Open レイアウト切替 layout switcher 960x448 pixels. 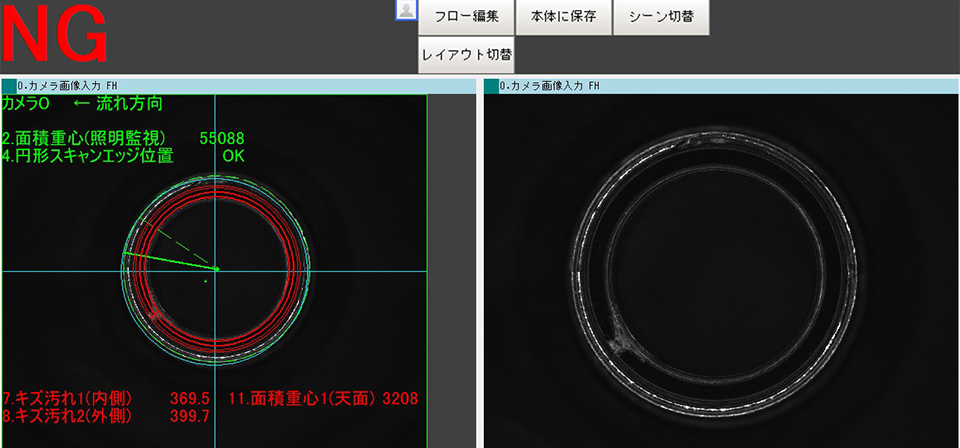pos(466,55)
